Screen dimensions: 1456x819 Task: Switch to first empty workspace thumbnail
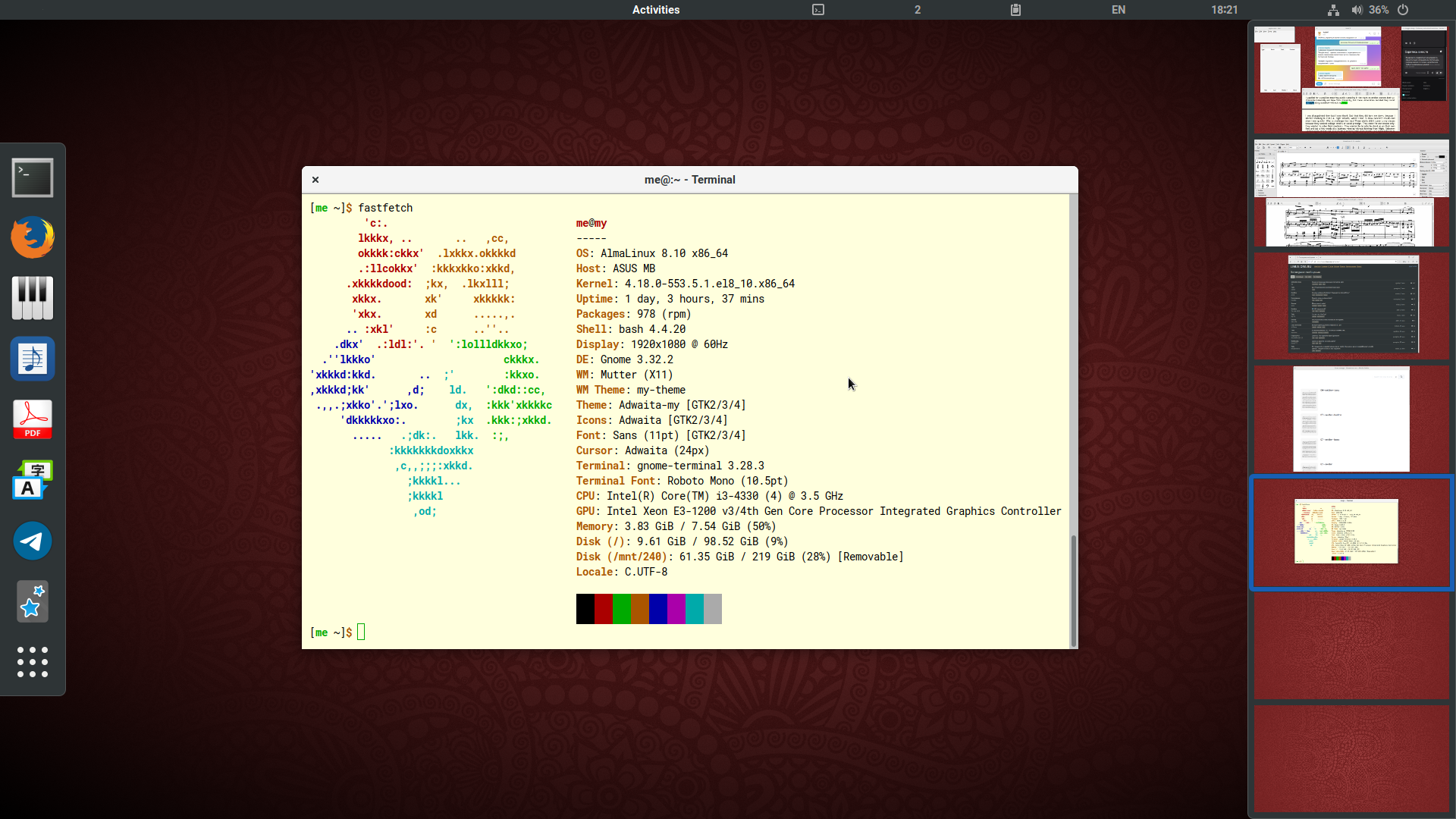click(1351, 645)
